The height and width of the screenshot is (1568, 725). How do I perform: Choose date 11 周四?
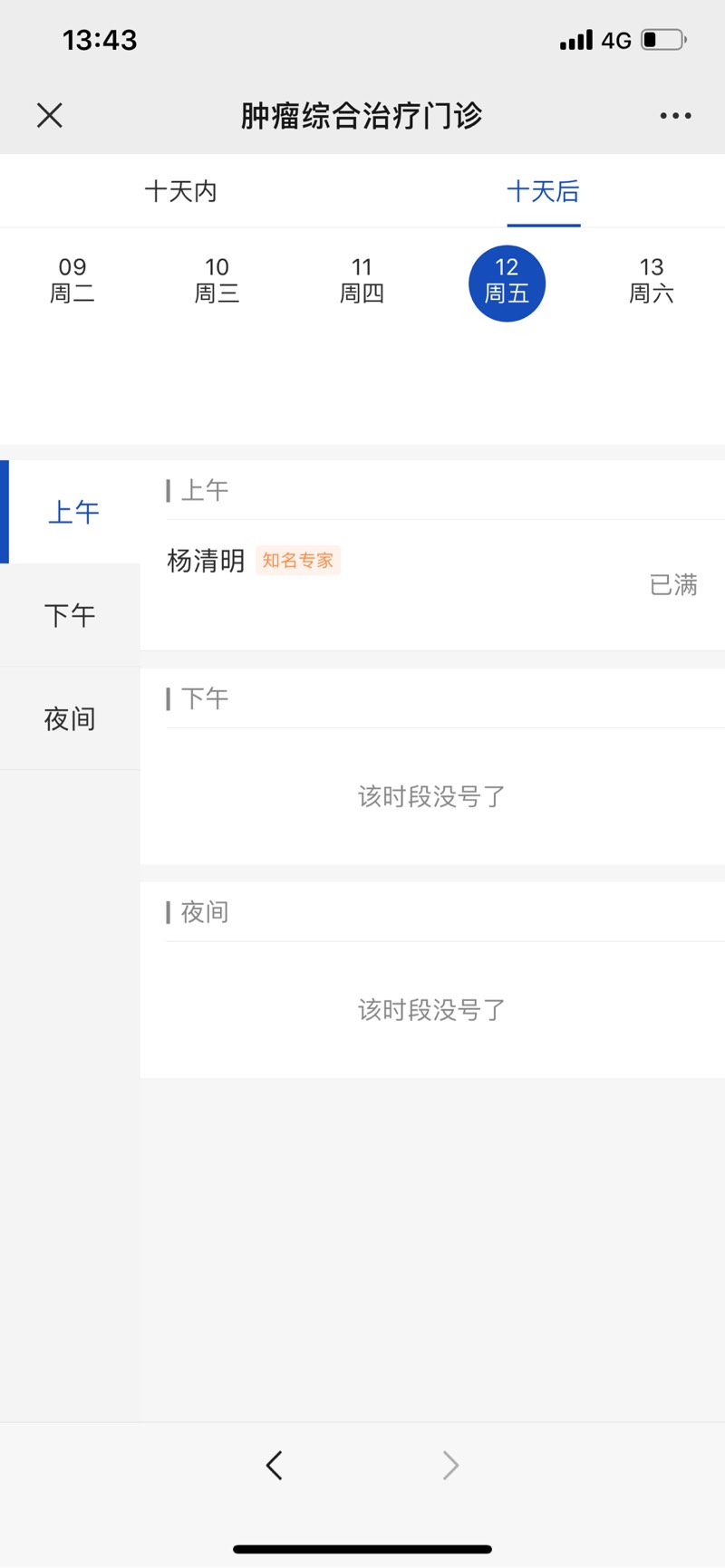(362, 280)
